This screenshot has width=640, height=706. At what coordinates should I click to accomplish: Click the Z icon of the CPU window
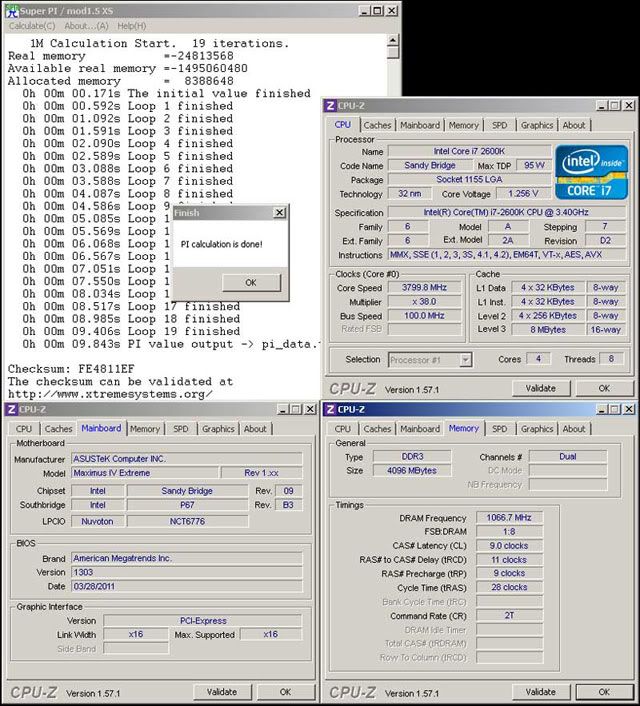(x=330, y=106)
